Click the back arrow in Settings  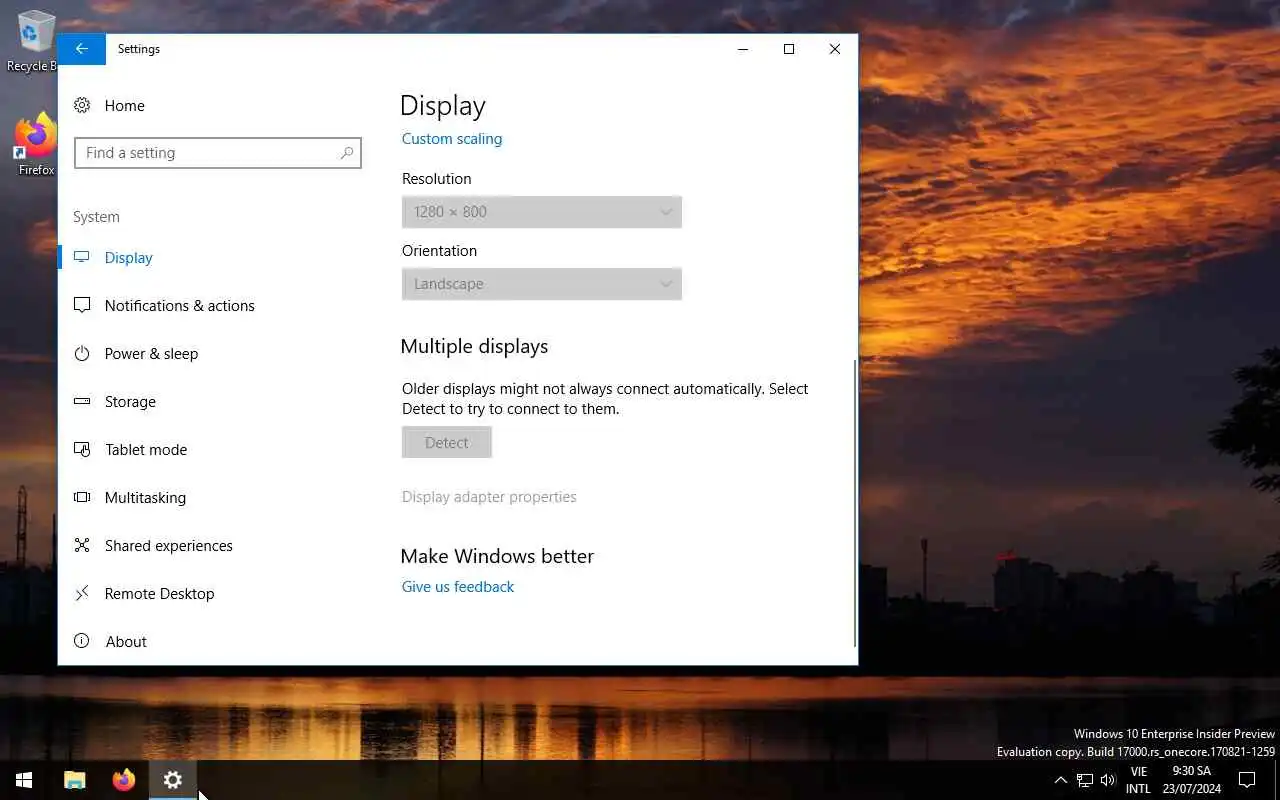pos(82,49)
